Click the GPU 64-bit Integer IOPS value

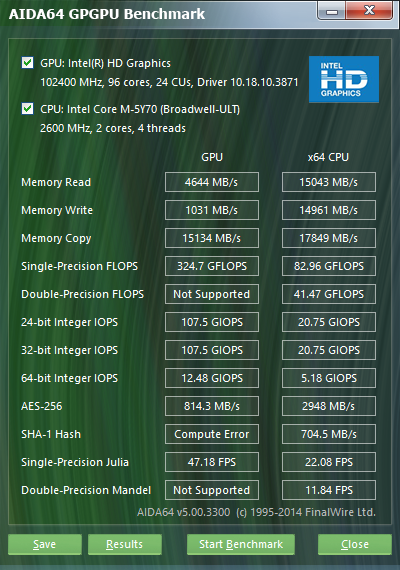coord(212,378)
